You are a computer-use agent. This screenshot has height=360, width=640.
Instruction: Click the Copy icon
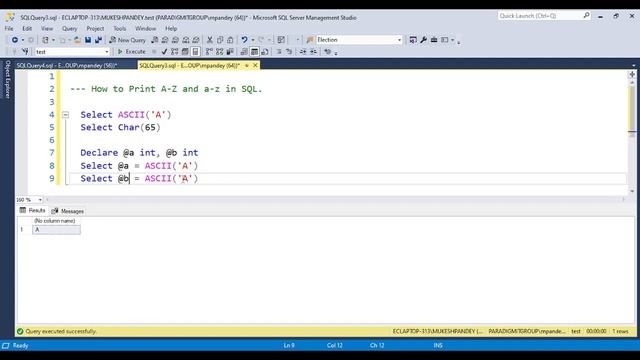tap(220, 40)
